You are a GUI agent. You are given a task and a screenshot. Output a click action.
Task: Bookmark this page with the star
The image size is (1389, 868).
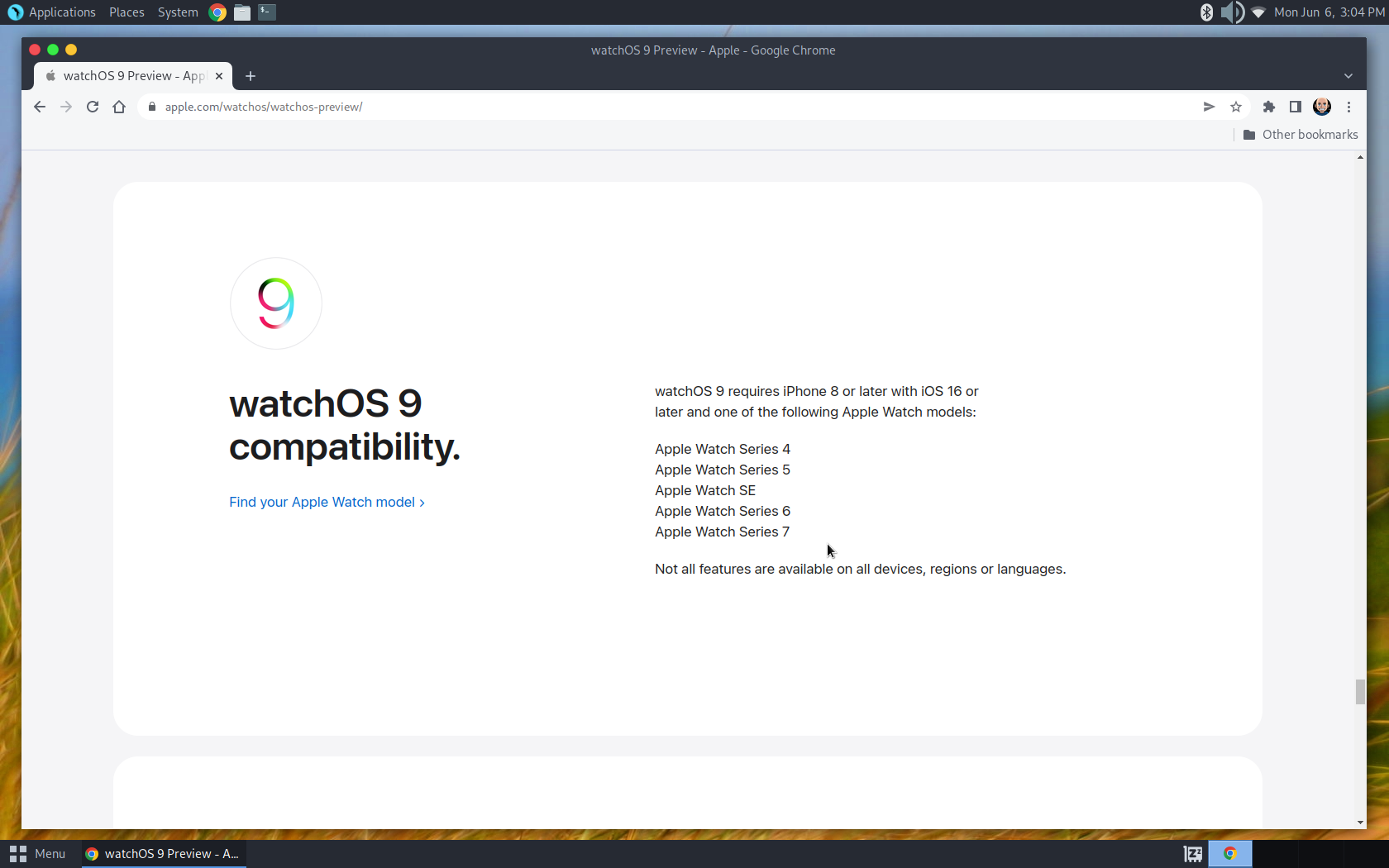tap(1236, 107)
